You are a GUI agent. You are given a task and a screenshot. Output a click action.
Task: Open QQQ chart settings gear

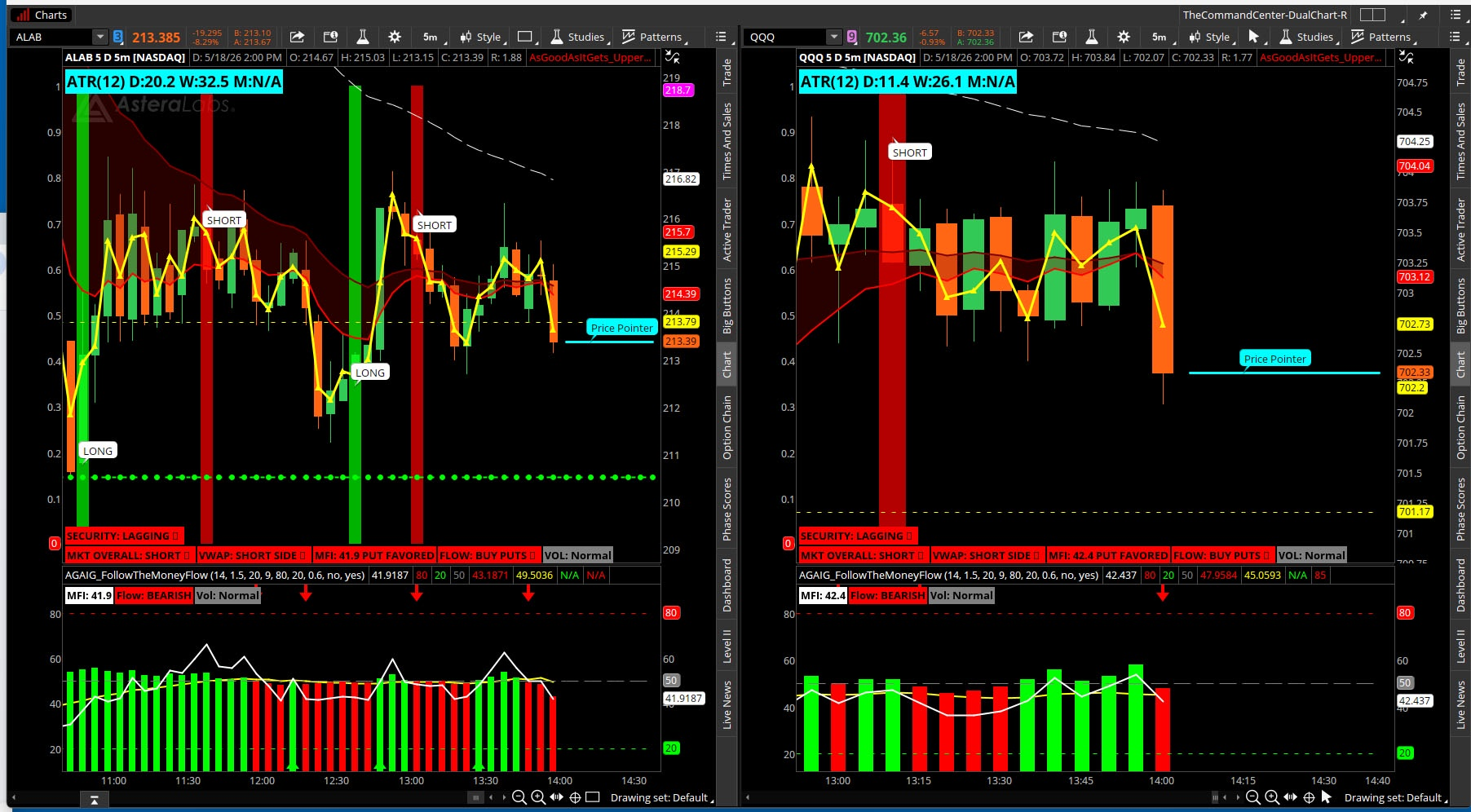1124,37
